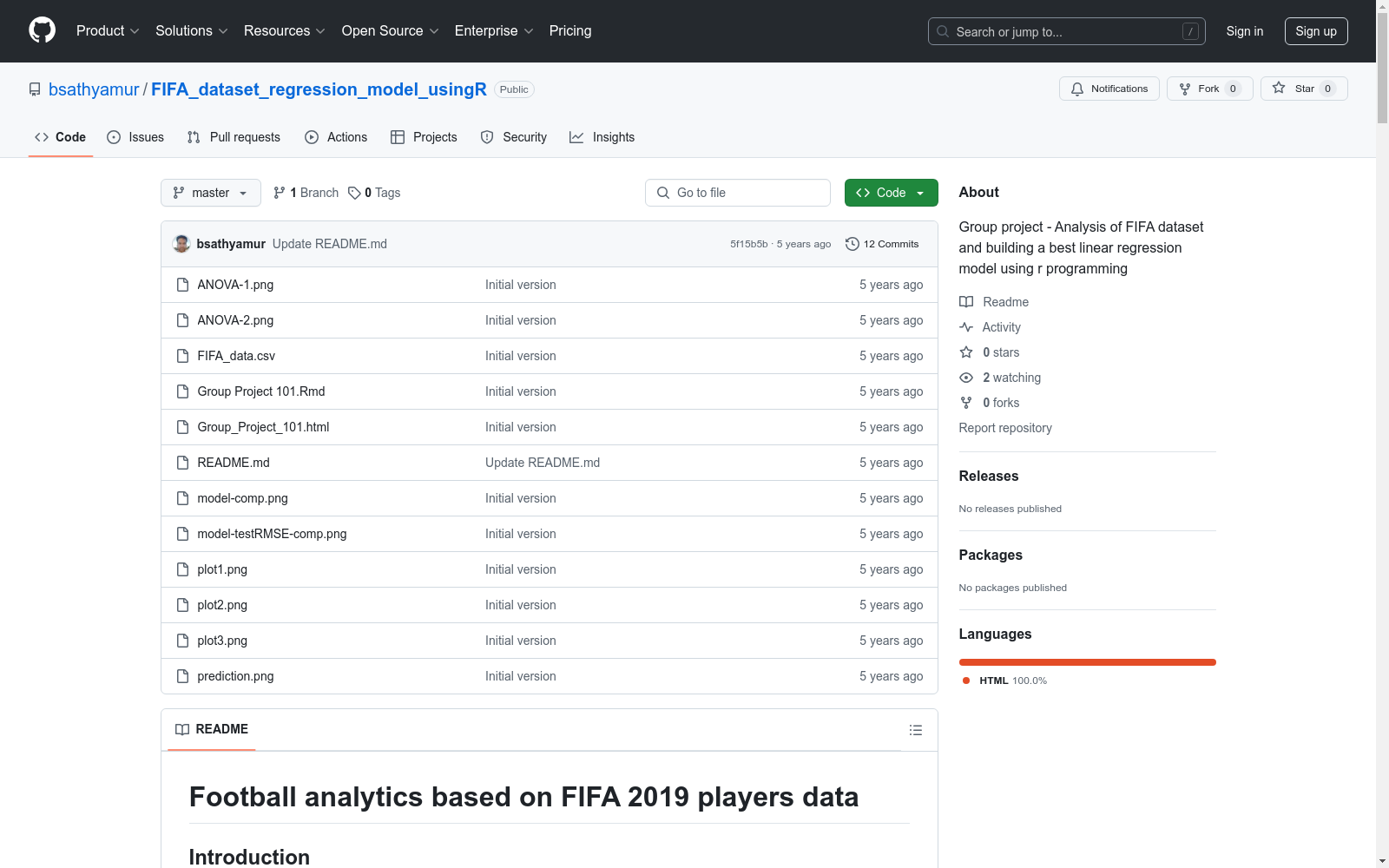Open commit 5f15b5b link
The image size is (1389, 868).
click(749, 244)
